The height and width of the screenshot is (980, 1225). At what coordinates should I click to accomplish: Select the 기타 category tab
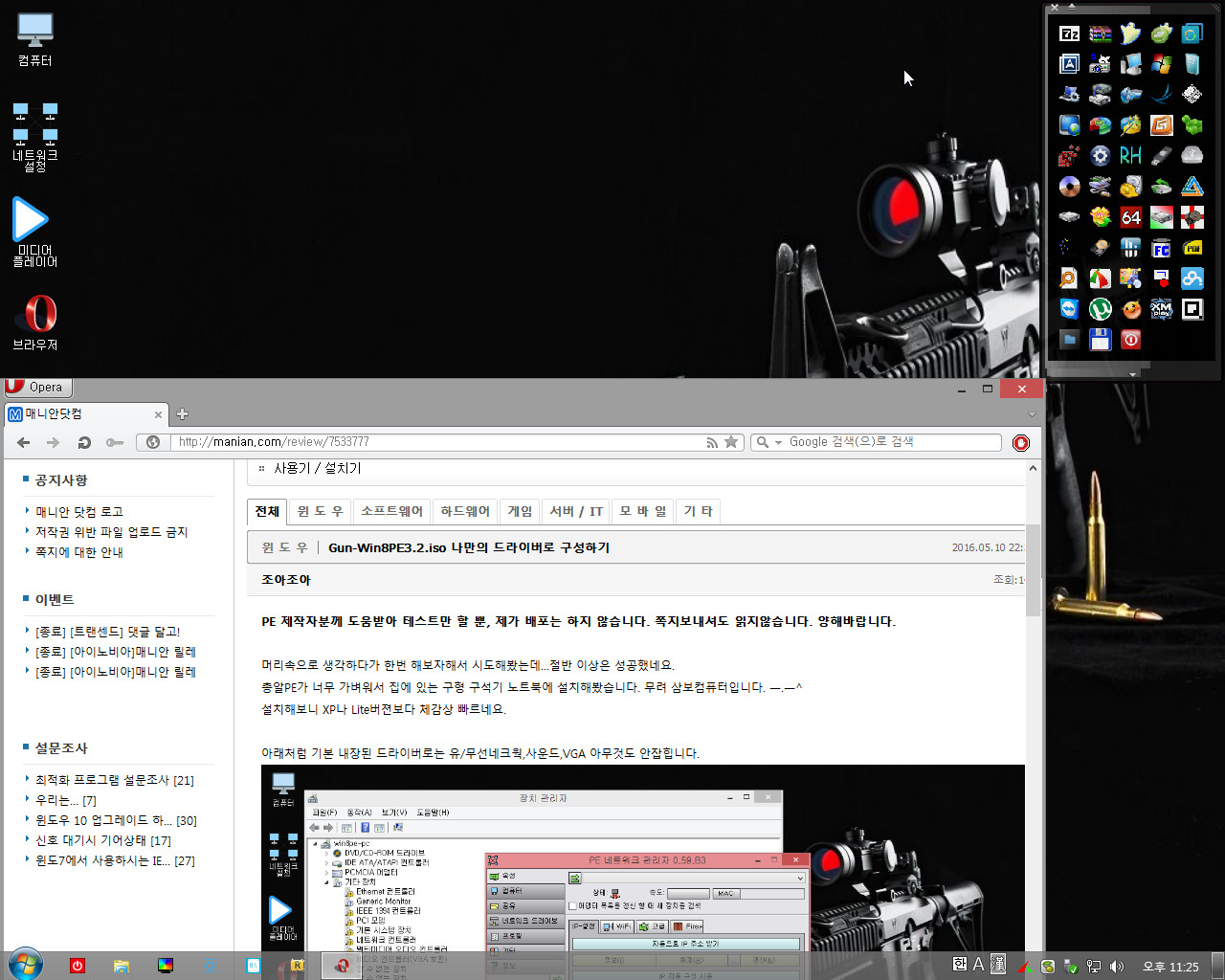[699, 511]
